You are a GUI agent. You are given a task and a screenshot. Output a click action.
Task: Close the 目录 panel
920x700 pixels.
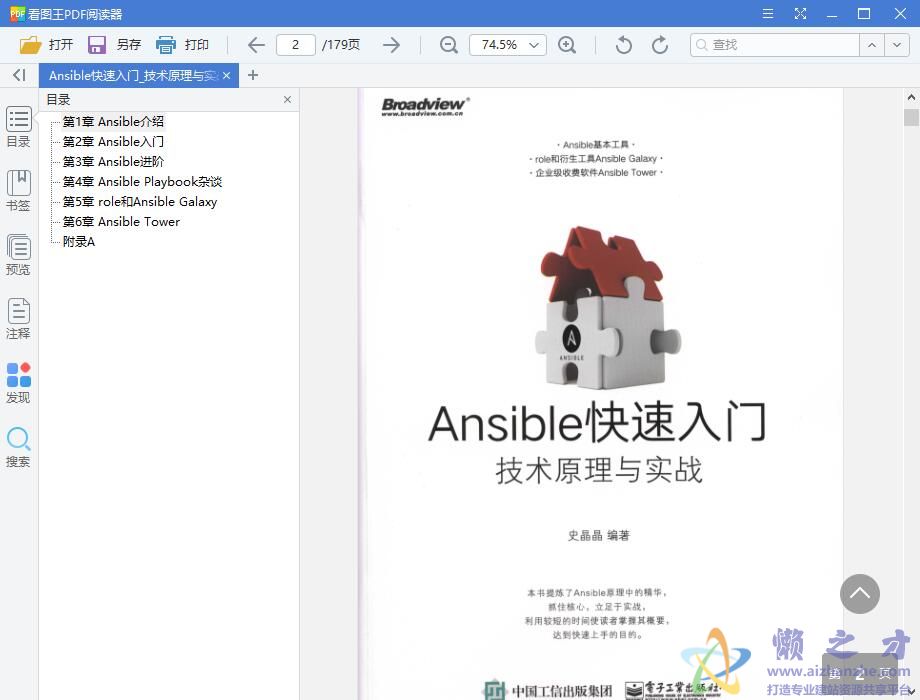(288, 100)
